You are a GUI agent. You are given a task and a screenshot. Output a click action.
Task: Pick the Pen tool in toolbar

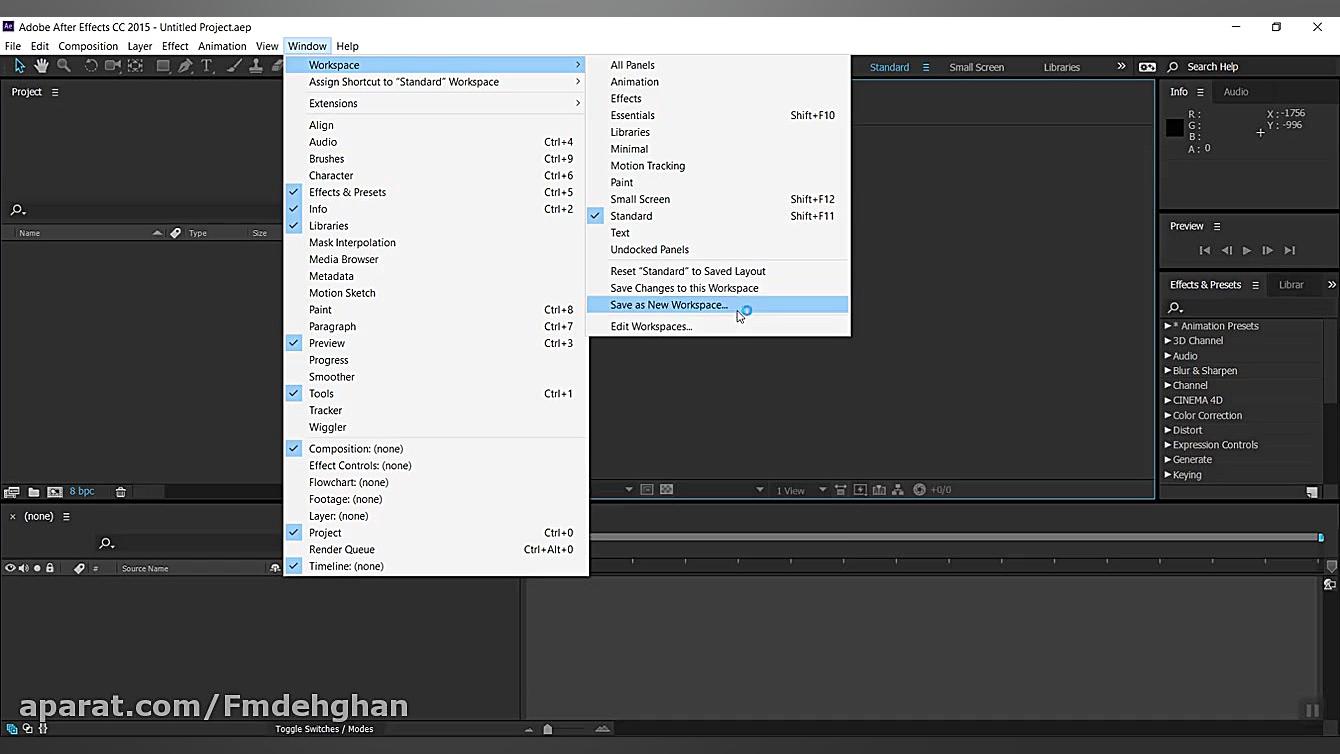(x=185, y=66)
